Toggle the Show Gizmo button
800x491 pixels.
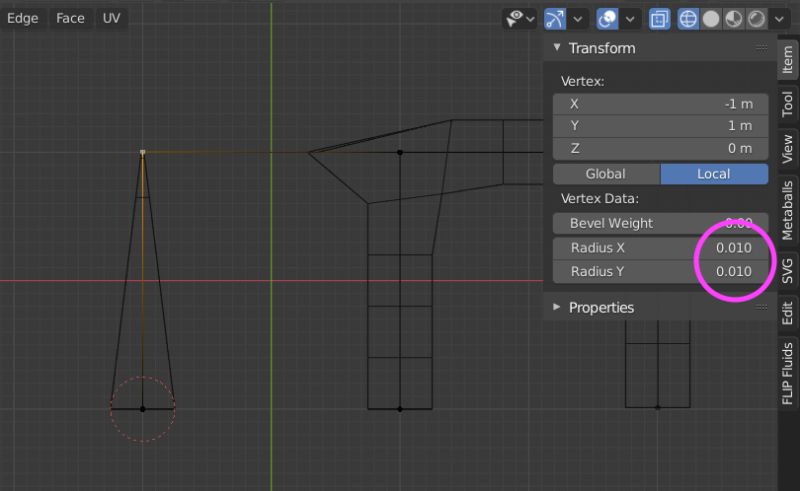[x=555, y=19]
